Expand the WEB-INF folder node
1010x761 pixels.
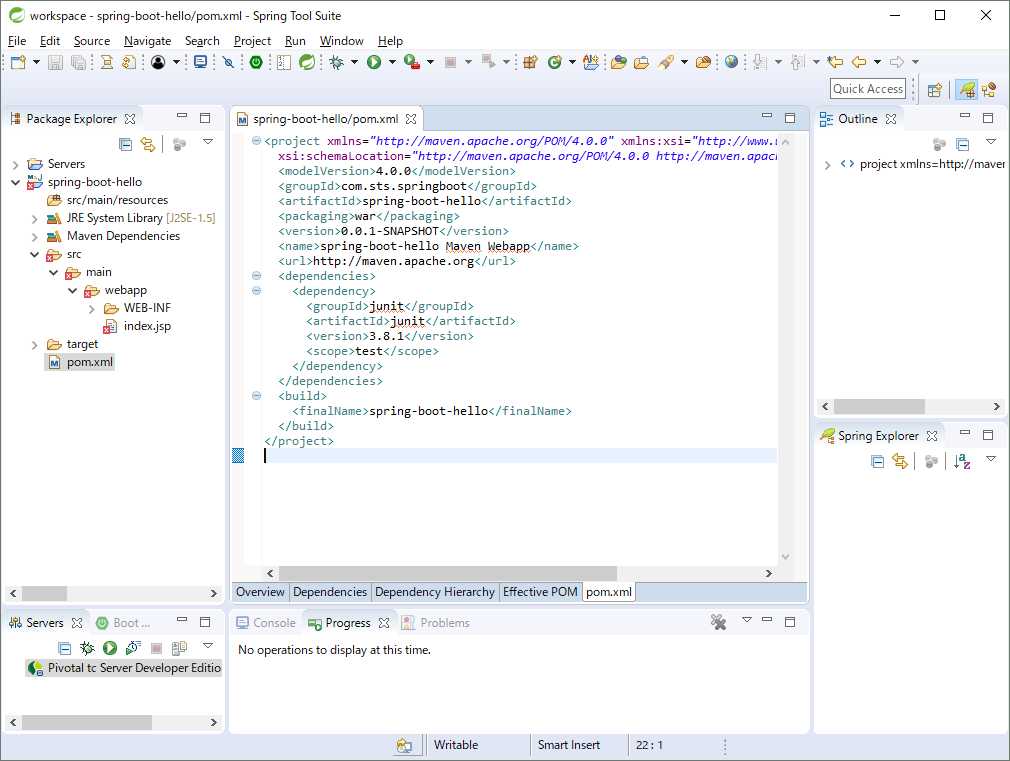pos(91,309)
